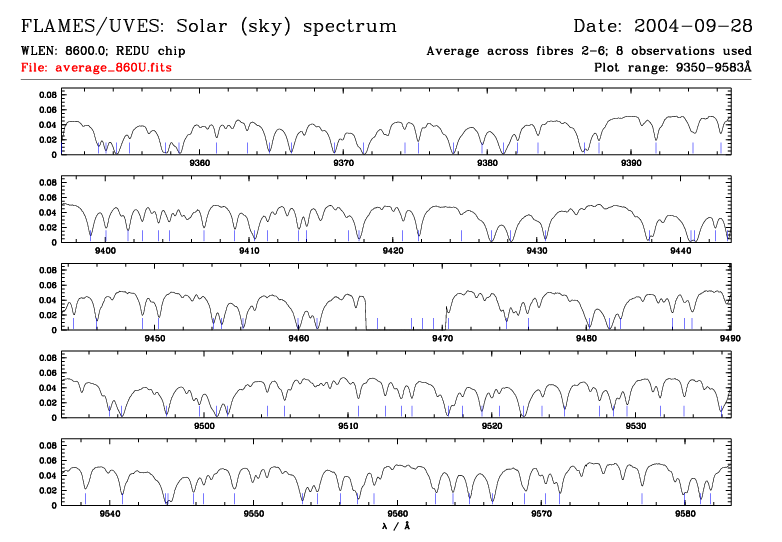
Task: Click the 9360 axis label
Action: point(199,163)
